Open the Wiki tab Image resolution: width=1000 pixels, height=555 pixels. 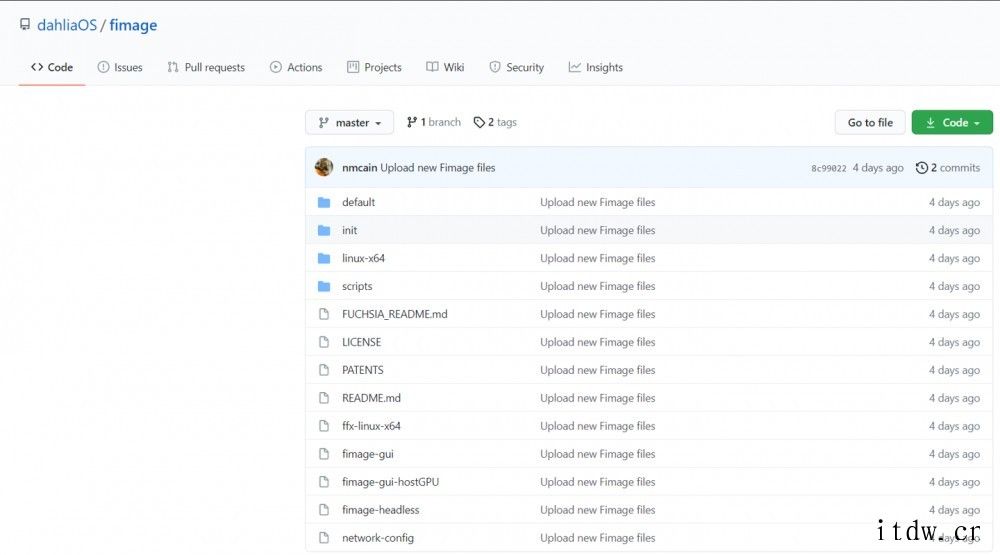(445, 67)
